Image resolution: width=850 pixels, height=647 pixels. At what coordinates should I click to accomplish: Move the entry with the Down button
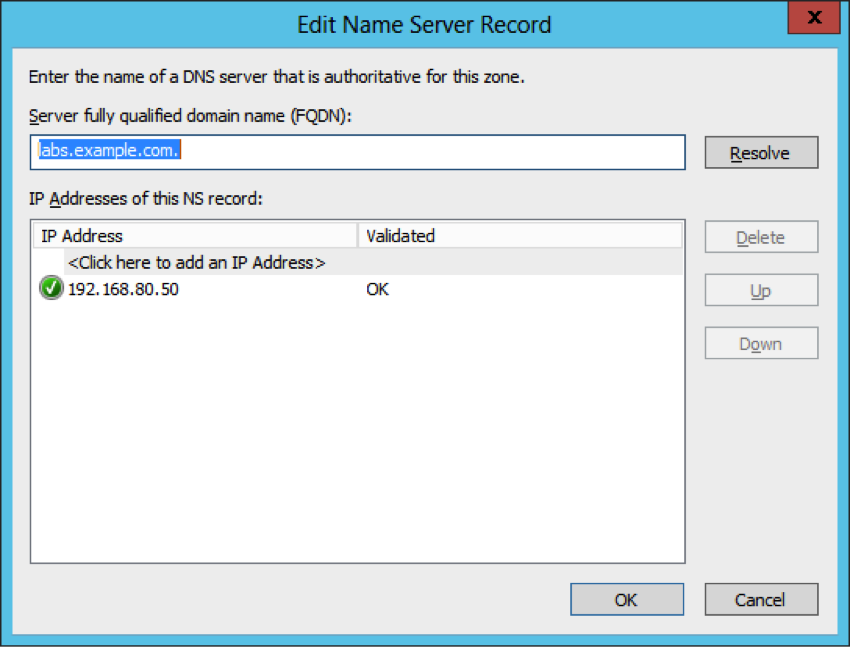pyautogui.click(x=760, y=343)
